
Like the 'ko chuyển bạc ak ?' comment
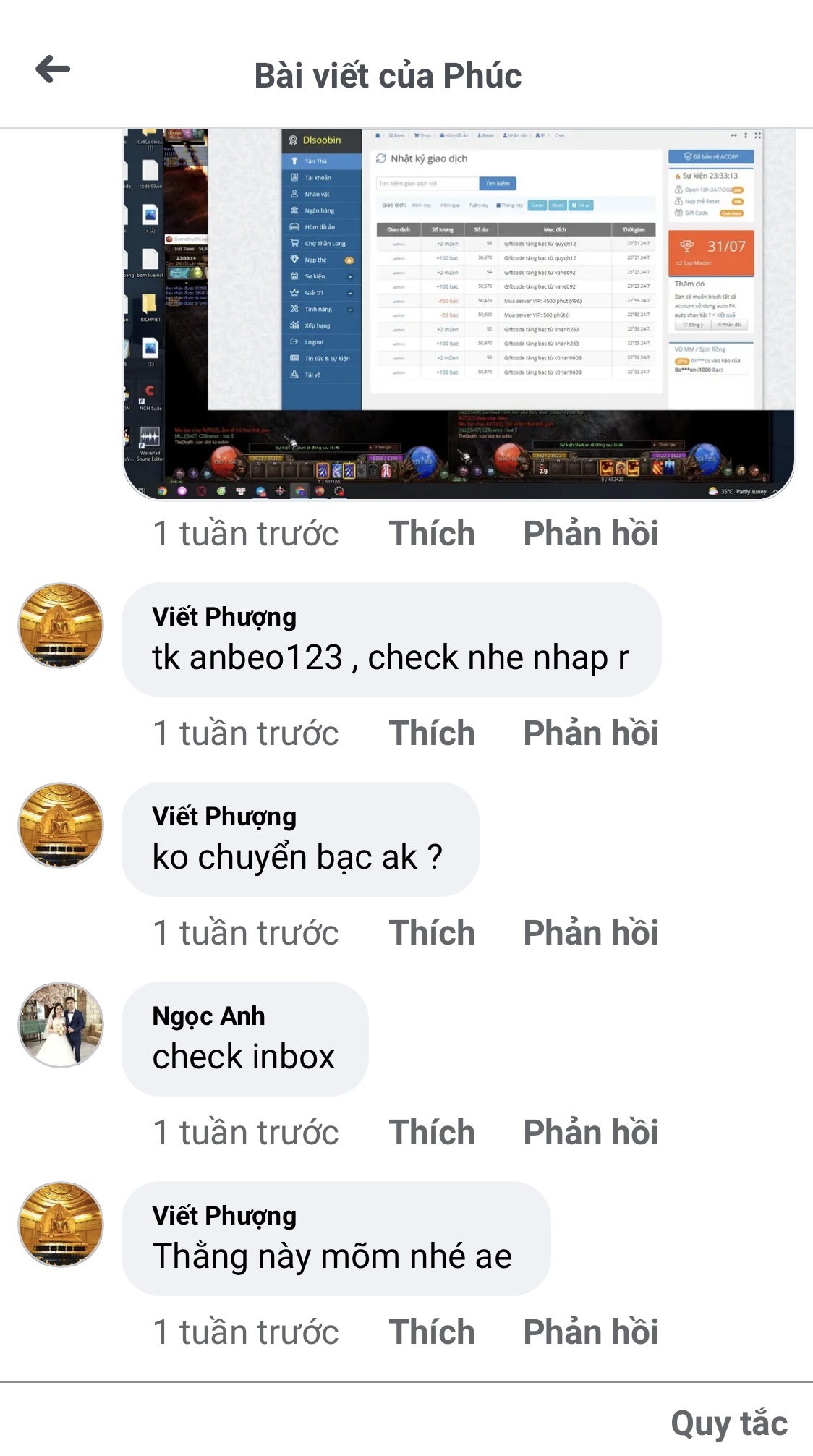(x=432, y=933)
